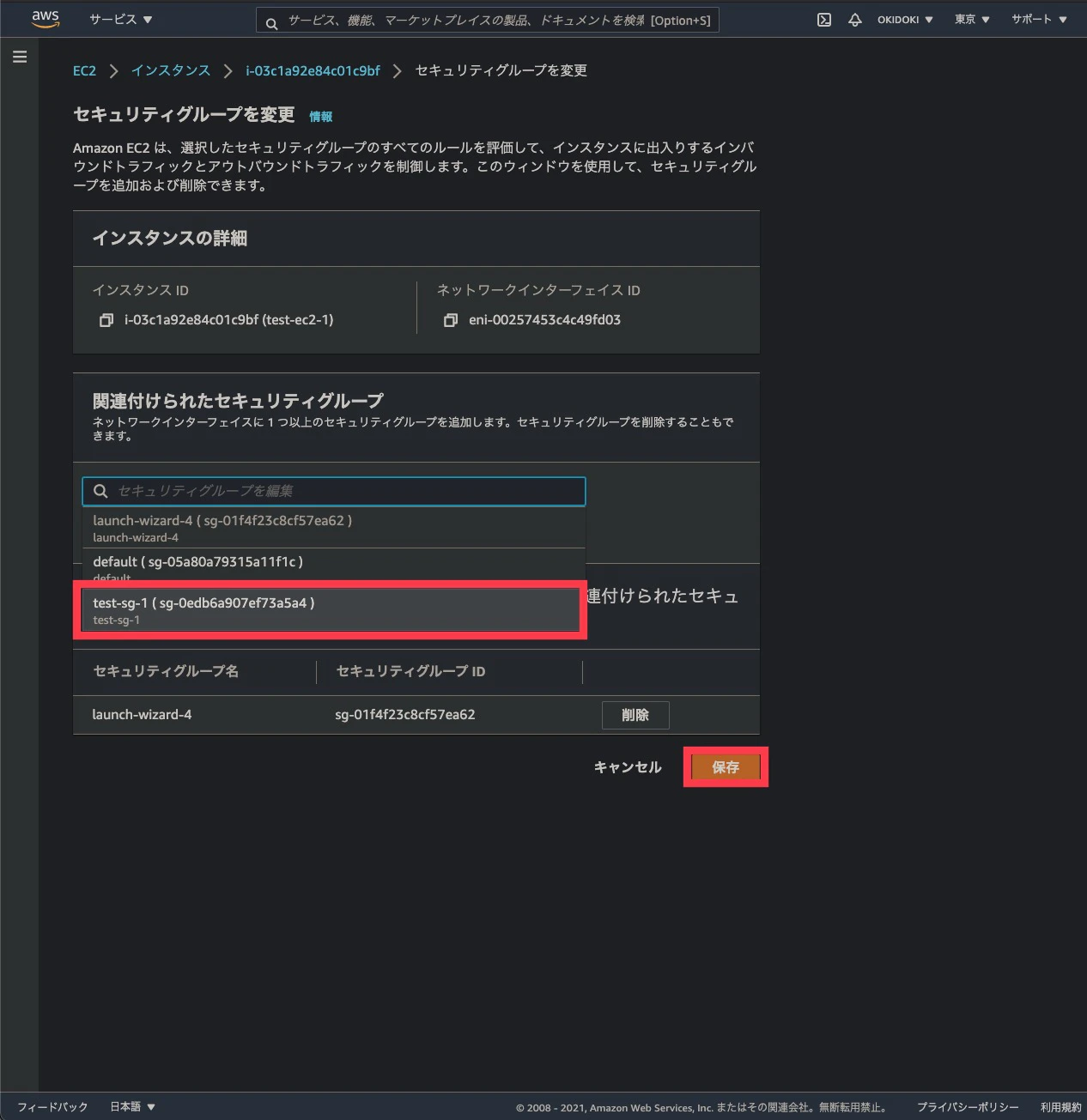
Task: Open the notifications bell icon
Action: click(854, 20)
